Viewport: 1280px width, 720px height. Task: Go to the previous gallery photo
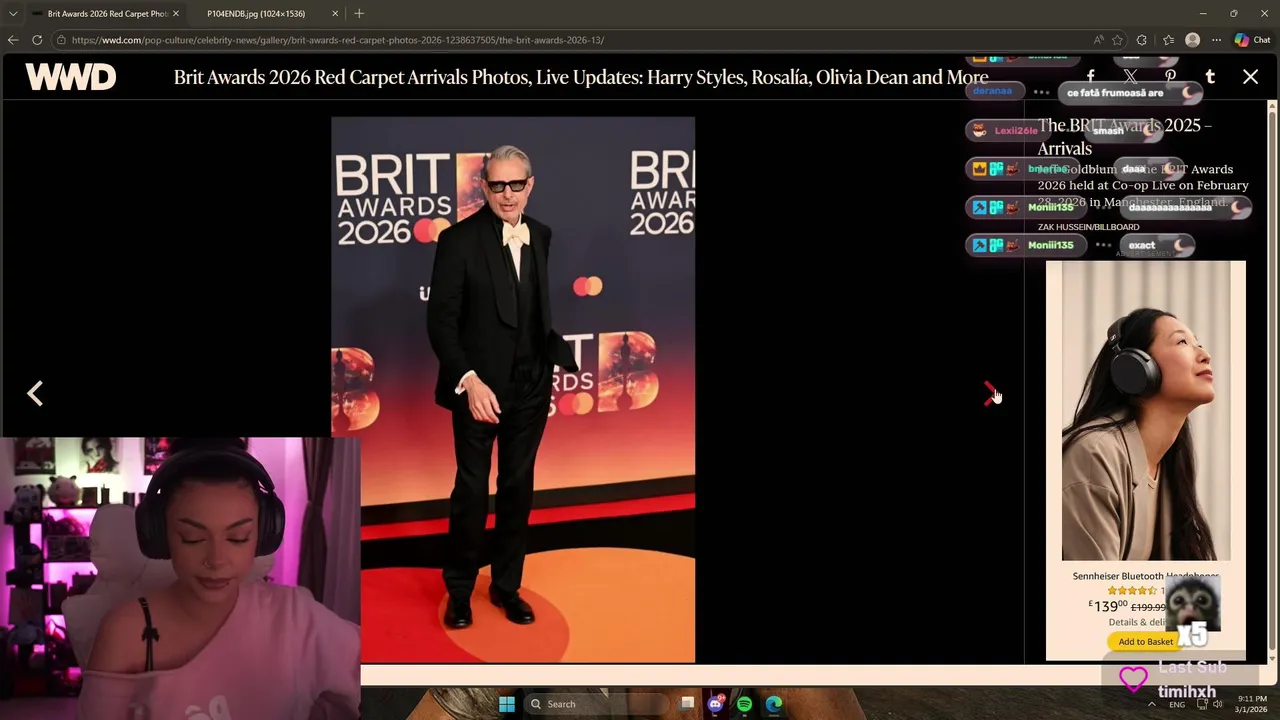35,394
